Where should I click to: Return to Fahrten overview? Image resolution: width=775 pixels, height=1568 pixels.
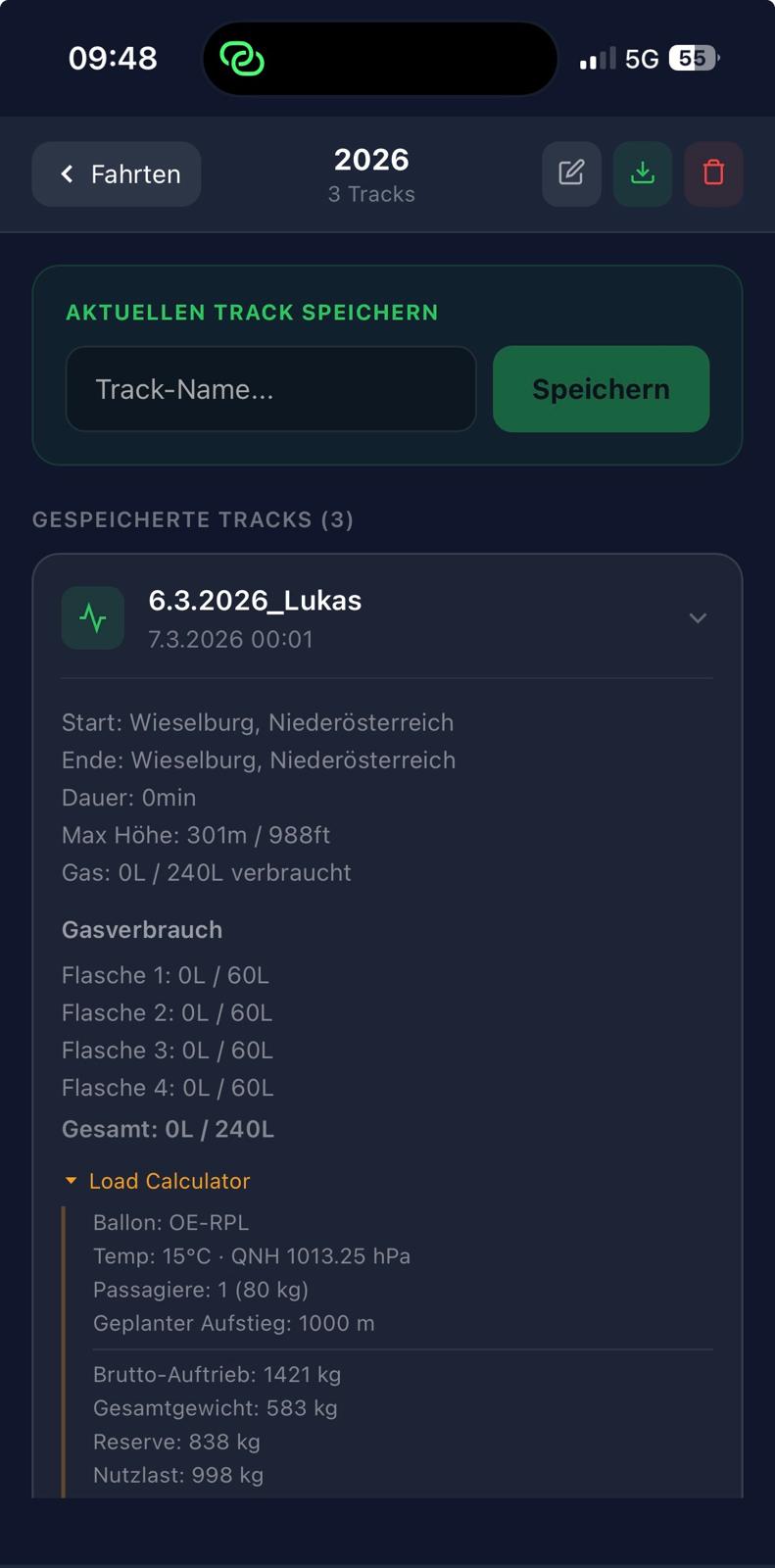pos(116,173)
